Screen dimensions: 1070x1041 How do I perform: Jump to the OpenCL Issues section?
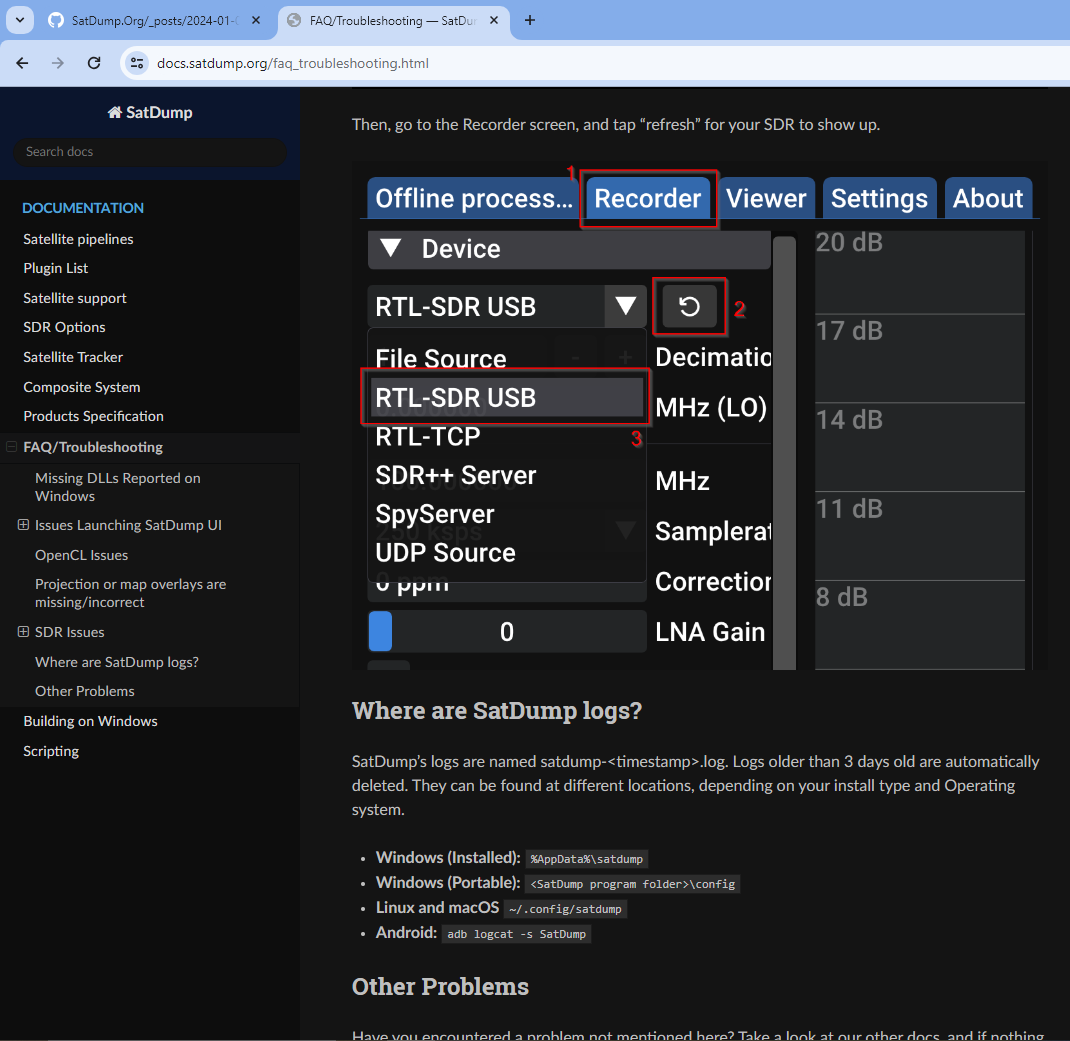click(x=82, y=555)
